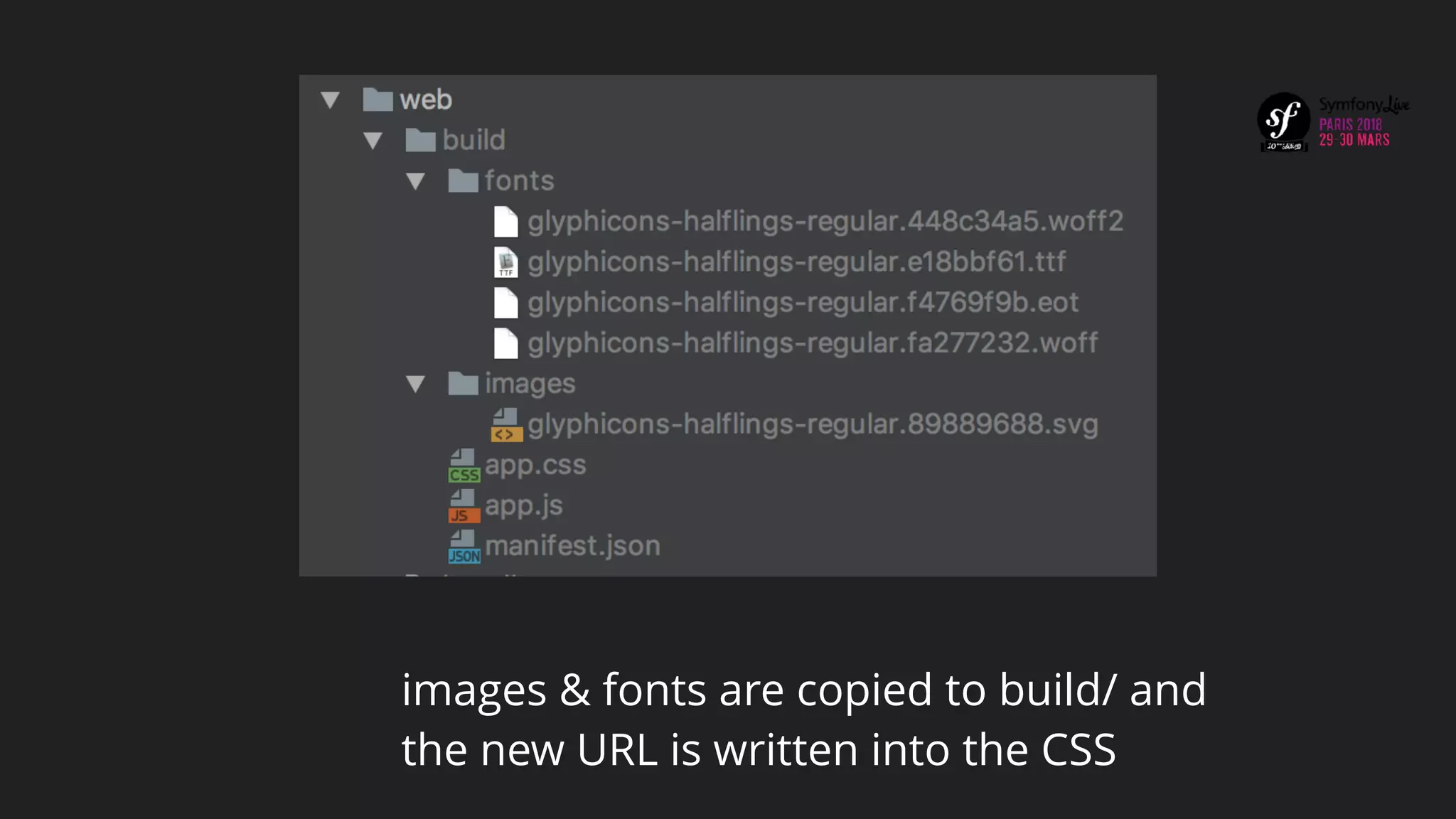Screen dimensions: 1456x819
Task: Select the build folder label
Action: [473, 140]
